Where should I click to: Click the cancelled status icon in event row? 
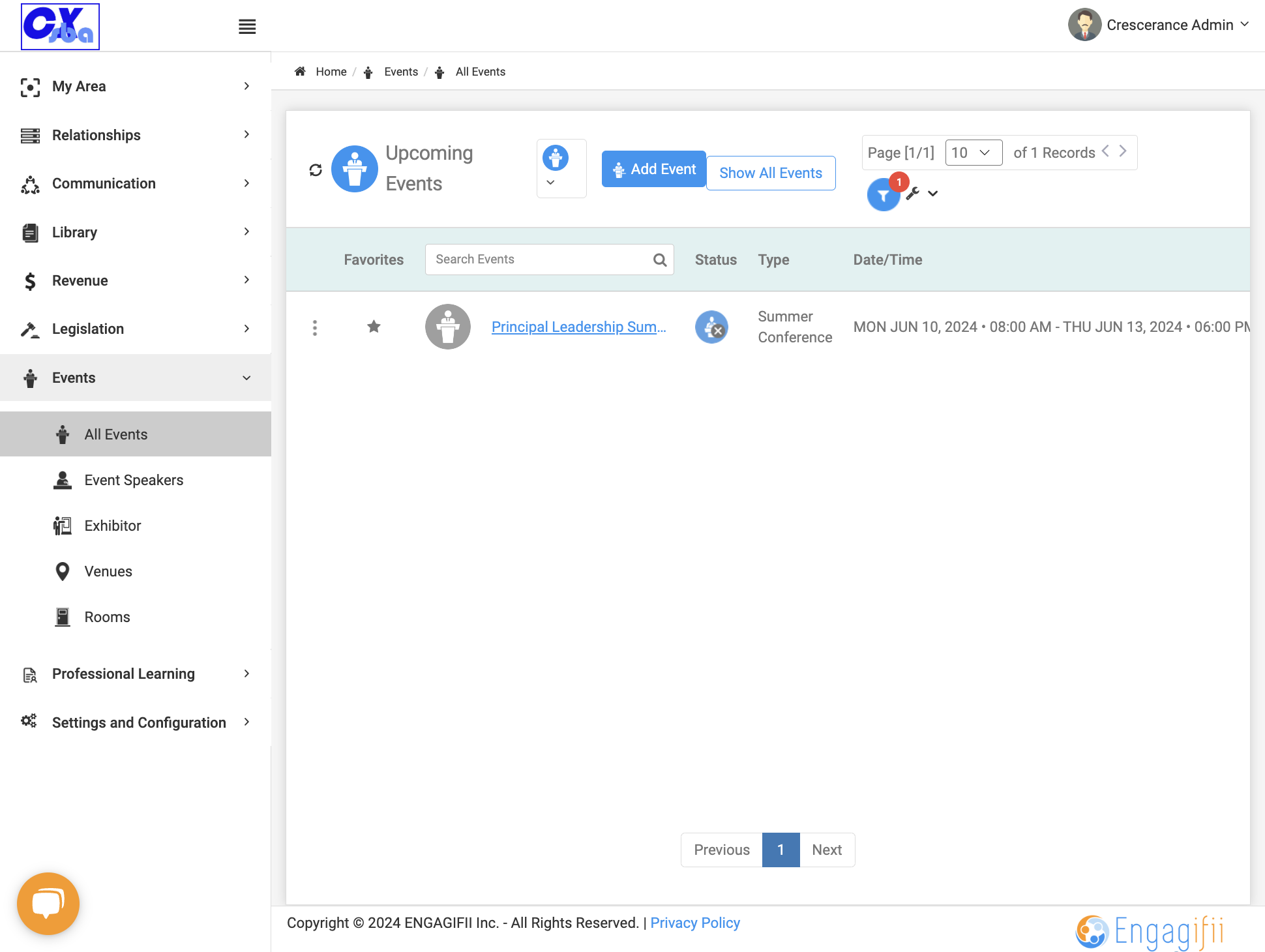click(x=711, y=327)
